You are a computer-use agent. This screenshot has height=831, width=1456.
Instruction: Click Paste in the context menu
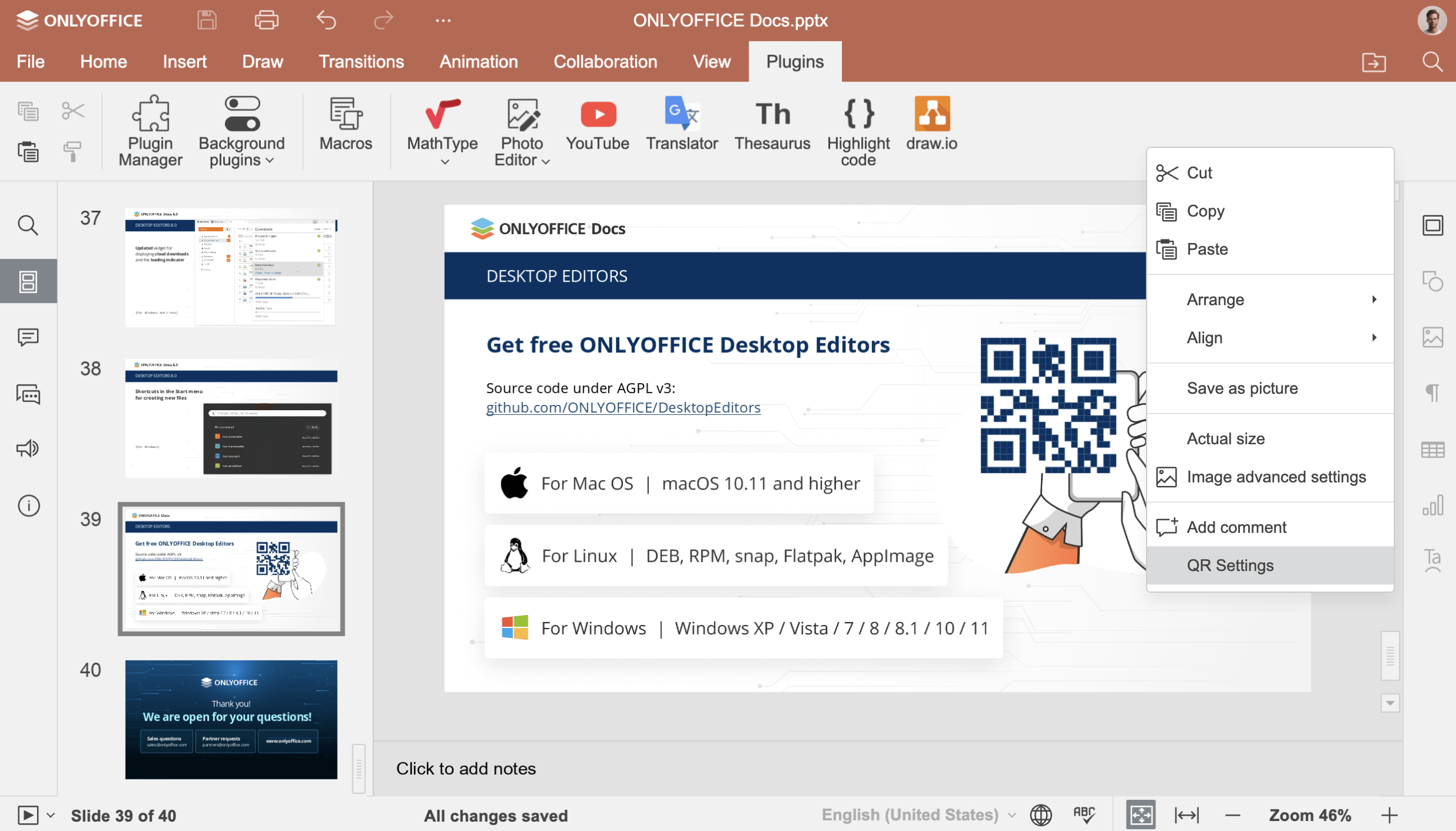(1206, 249)
